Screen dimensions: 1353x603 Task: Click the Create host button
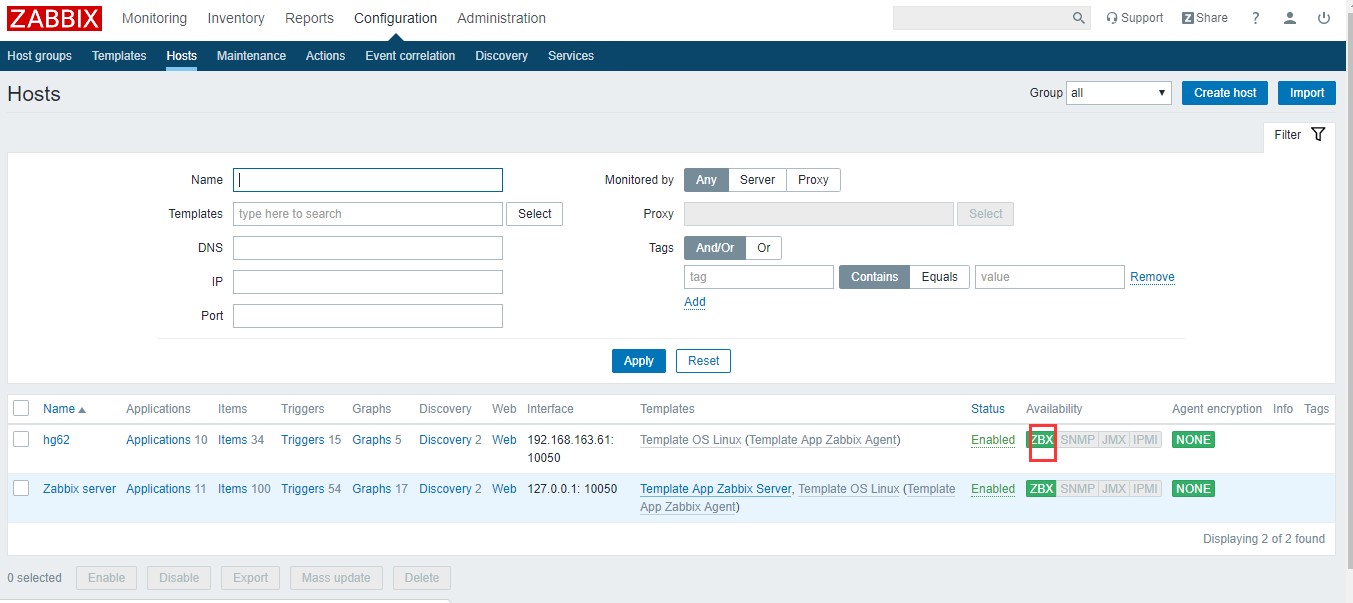pyautogui.click(x=1225, y=93)
